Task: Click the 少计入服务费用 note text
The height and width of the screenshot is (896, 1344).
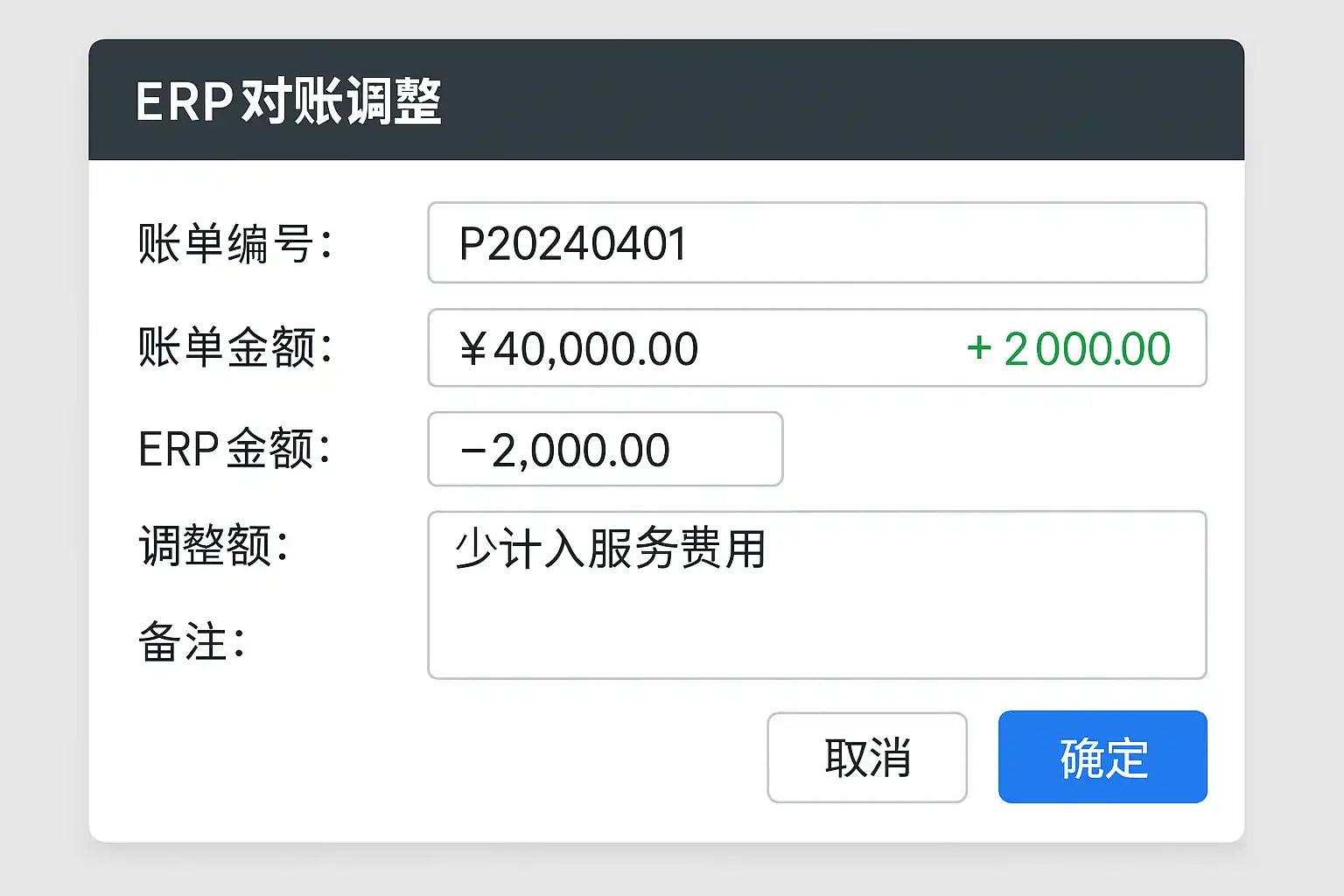Action: point(611,549)
